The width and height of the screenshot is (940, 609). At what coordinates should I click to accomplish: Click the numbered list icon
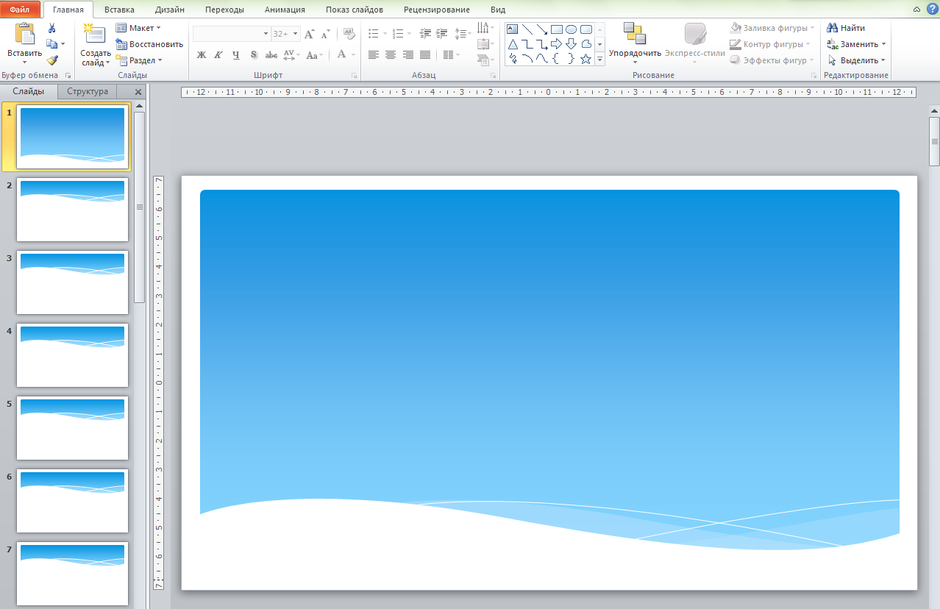tap(397, 34)
